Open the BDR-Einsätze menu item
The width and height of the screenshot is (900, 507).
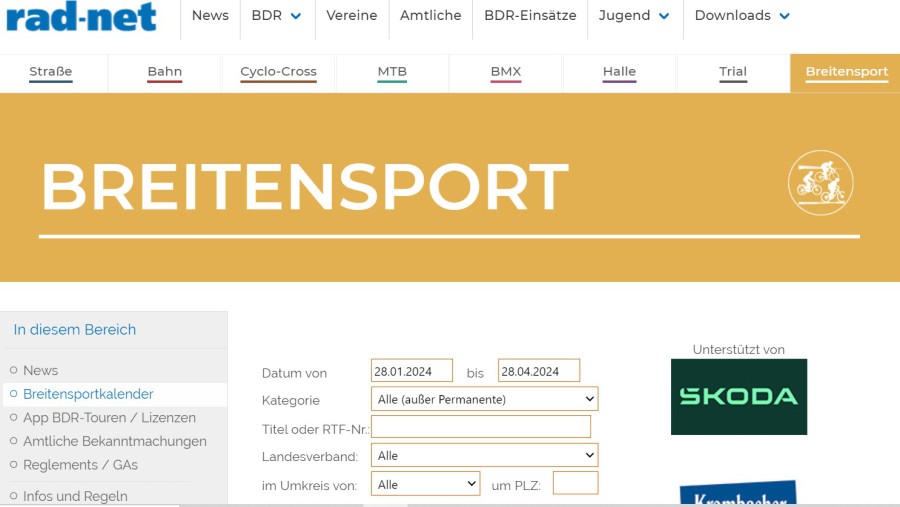[x=530, y=16]
